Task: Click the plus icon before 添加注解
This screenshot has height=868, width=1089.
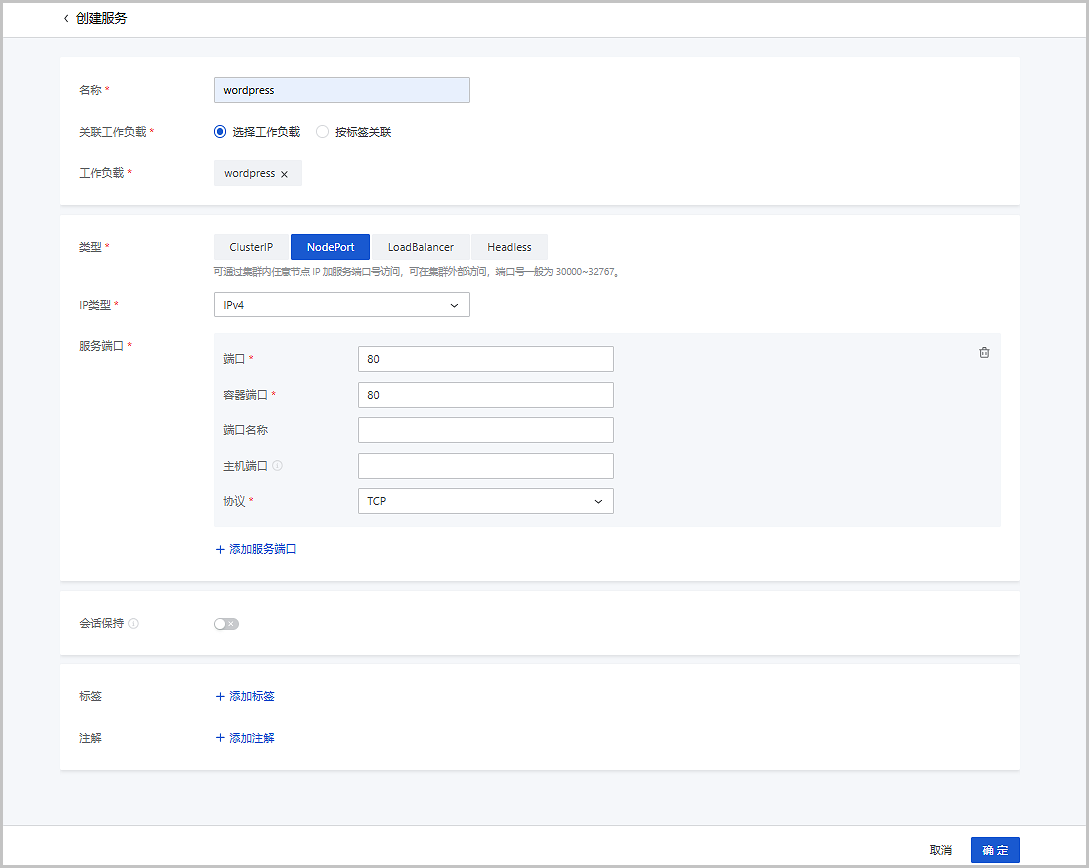Action: tap(219, 737)
